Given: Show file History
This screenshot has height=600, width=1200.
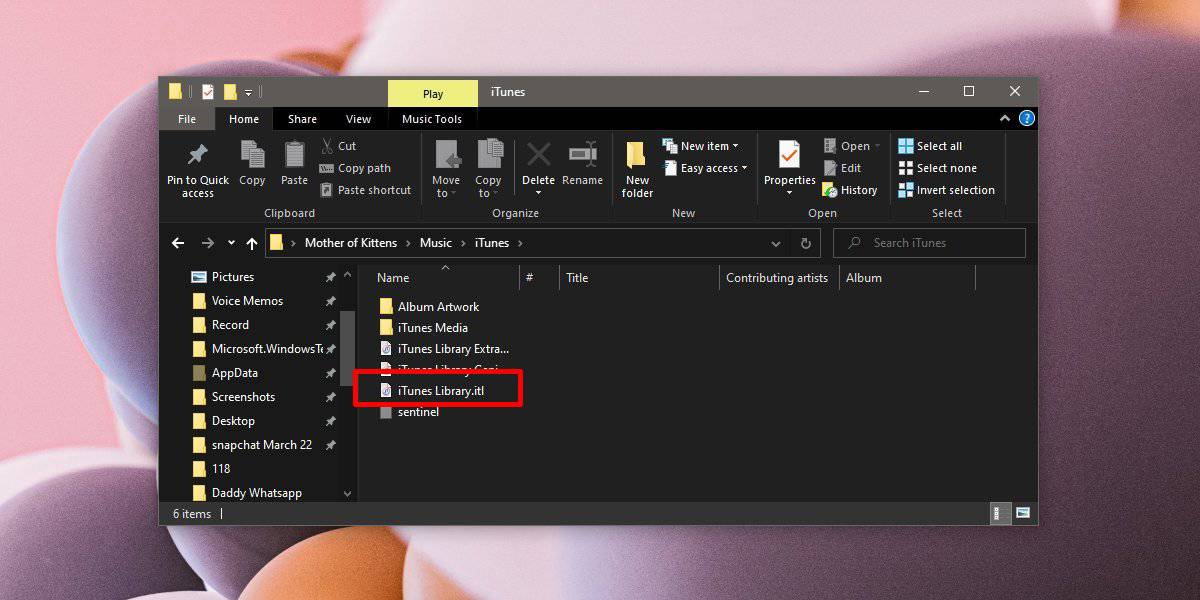Looking at the screenshot, I should [850, 190].
